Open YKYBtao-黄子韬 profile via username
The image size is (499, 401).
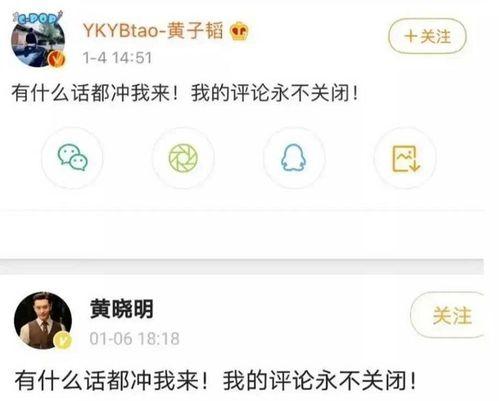pos(153,31)
